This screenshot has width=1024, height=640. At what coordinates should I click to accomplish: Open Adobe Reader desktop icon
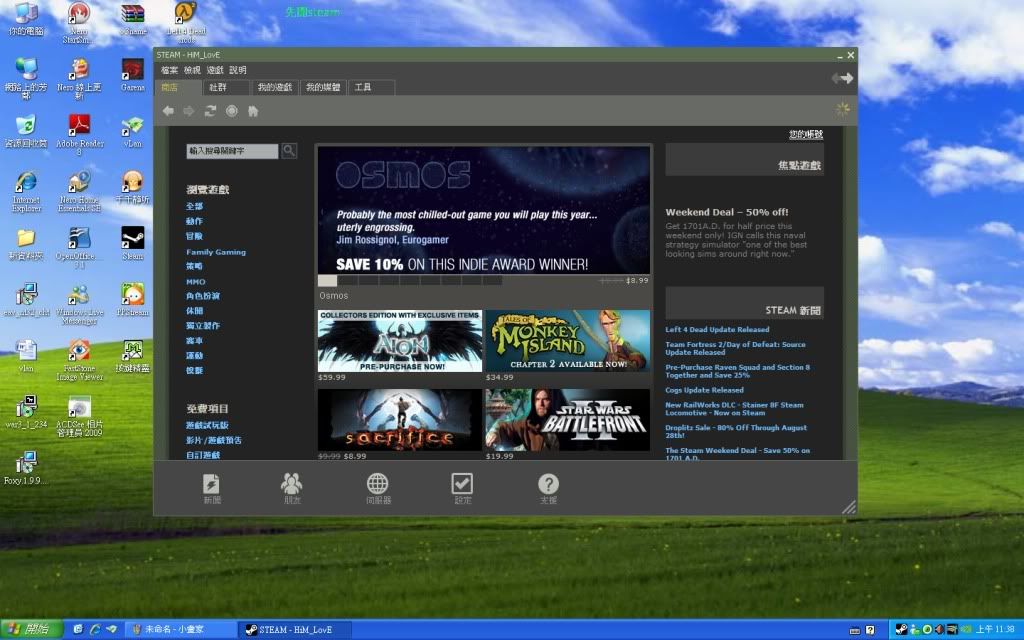(80, 134)
